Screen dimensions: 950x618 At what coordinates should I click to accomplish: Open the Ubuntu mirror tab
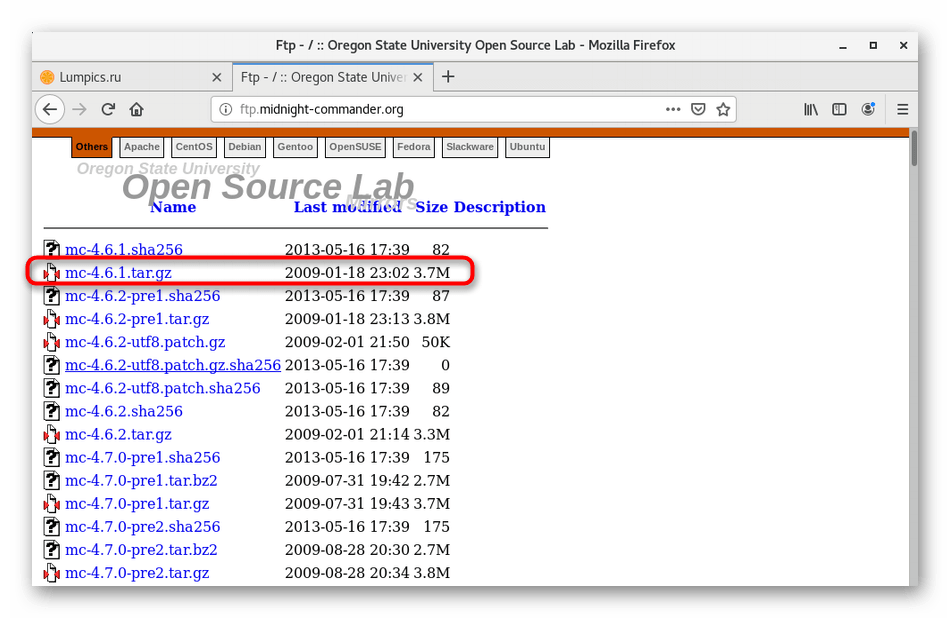(527, 147)
